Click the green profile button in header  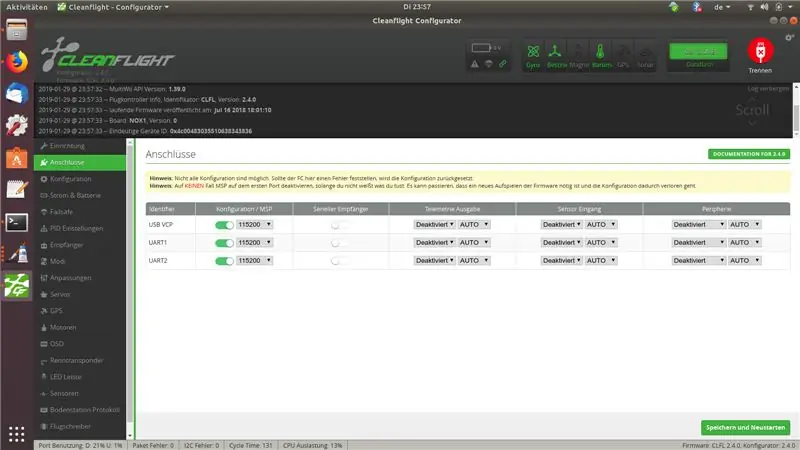pos(698,52)
